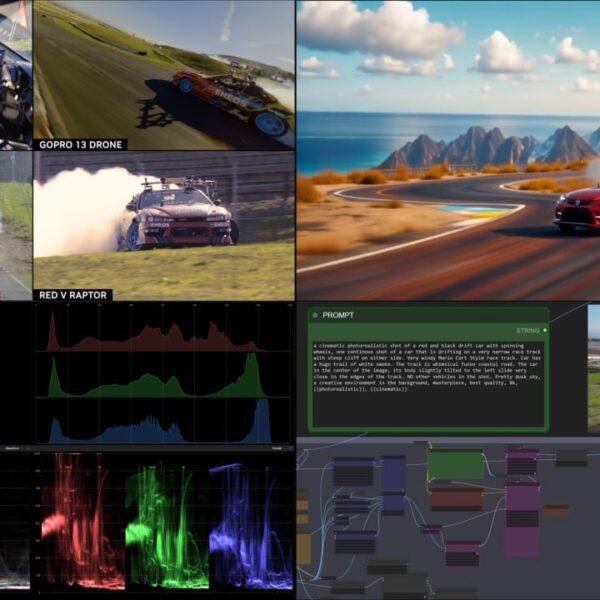Screen dimensions: 600x600
Task: Select the AI-generated coastal road image
Action: coord(448,150)
